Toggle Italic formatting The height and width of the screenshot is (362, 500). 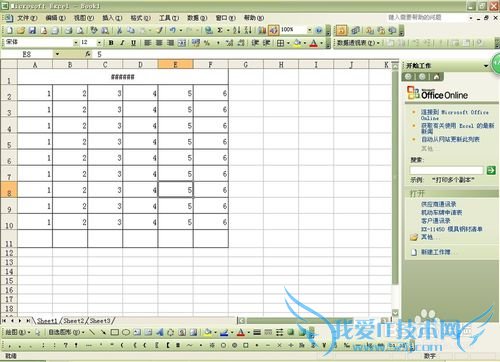[x=122, y=43]
